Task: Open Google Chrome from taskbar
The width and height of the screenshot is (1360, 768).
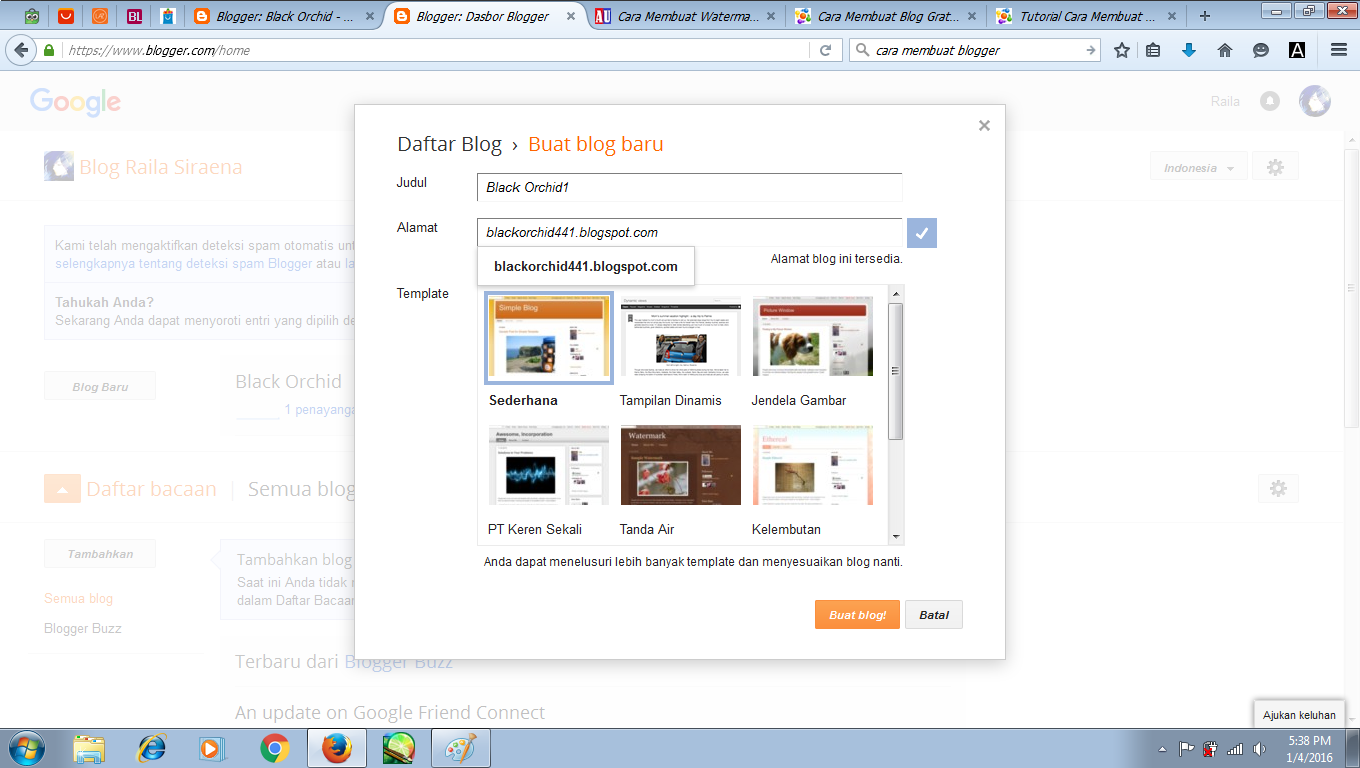Action: [275, 748]
